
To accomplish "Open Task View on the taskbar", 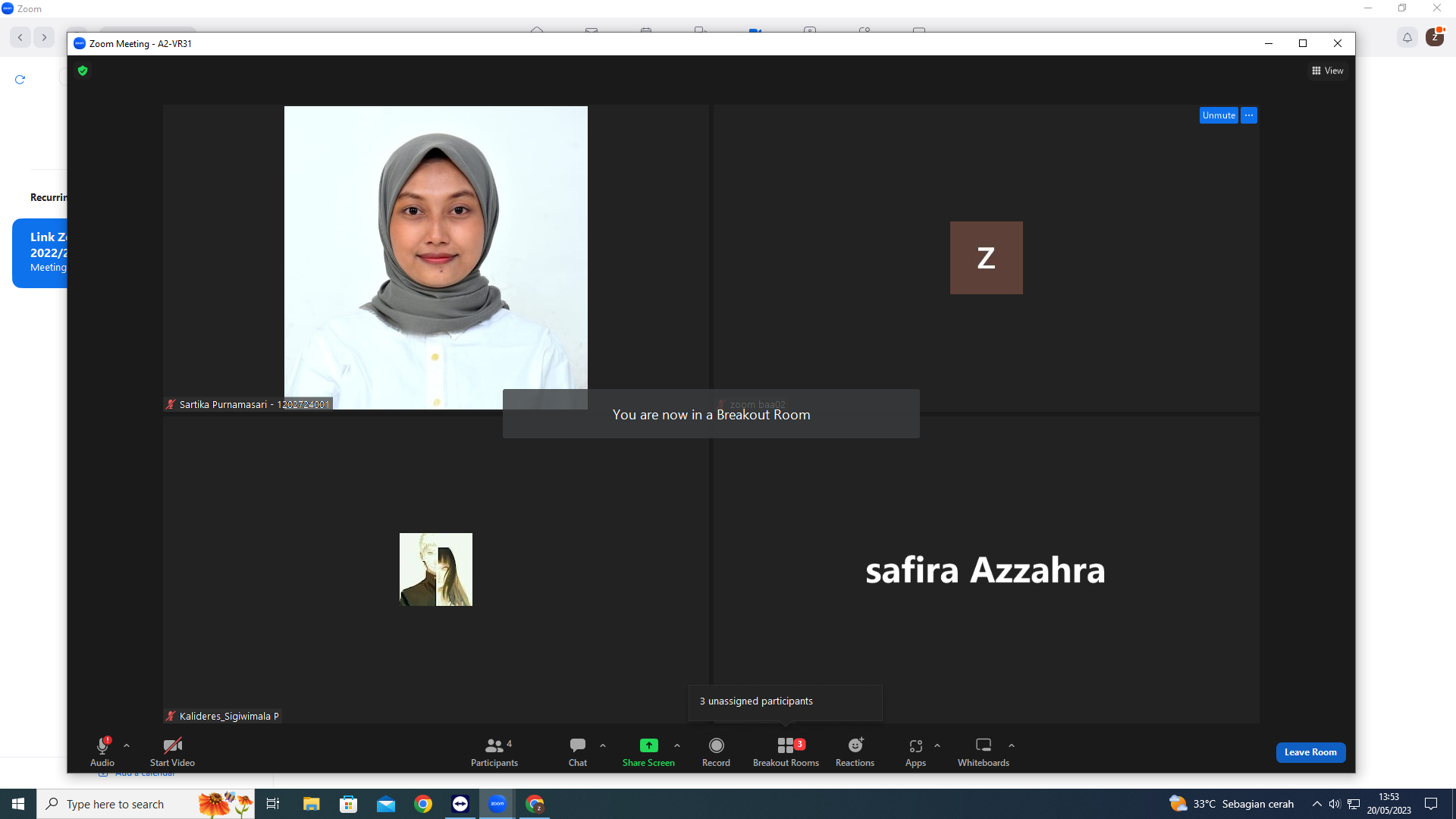I will [x=273, y=804].
